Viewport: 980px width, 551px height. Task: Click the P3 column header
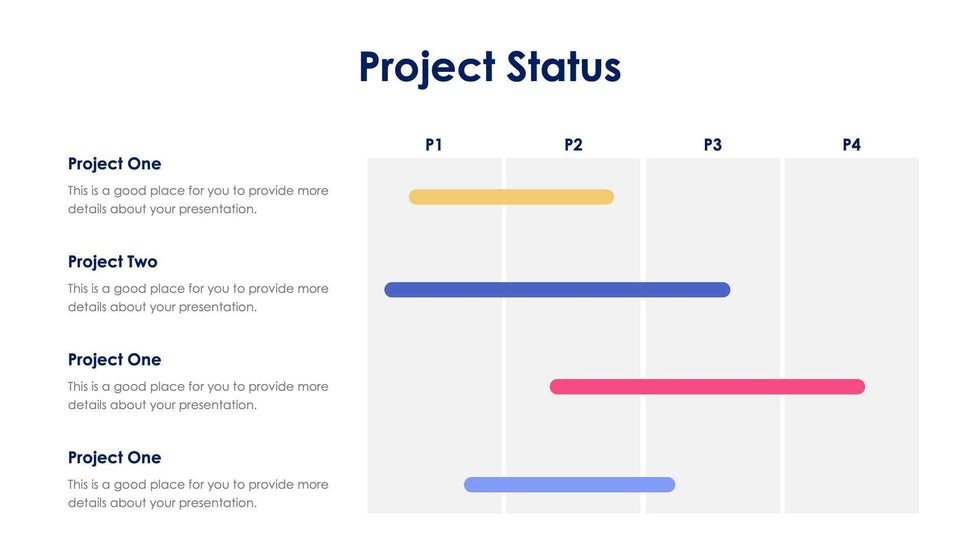pyautogui.click(x=712, y=145)
